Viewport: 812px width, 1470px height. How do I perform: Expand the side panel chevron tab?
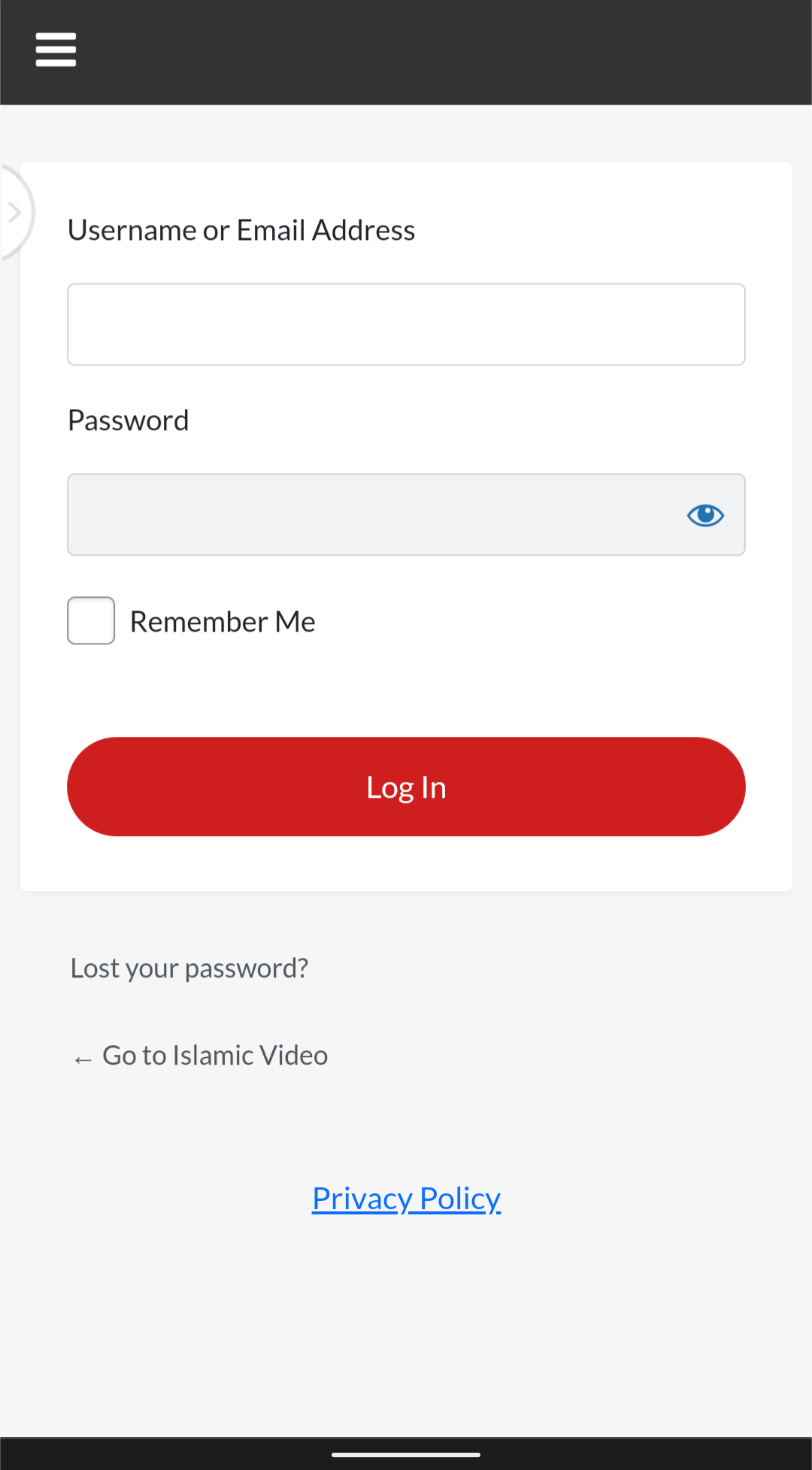tap(14, 213)
